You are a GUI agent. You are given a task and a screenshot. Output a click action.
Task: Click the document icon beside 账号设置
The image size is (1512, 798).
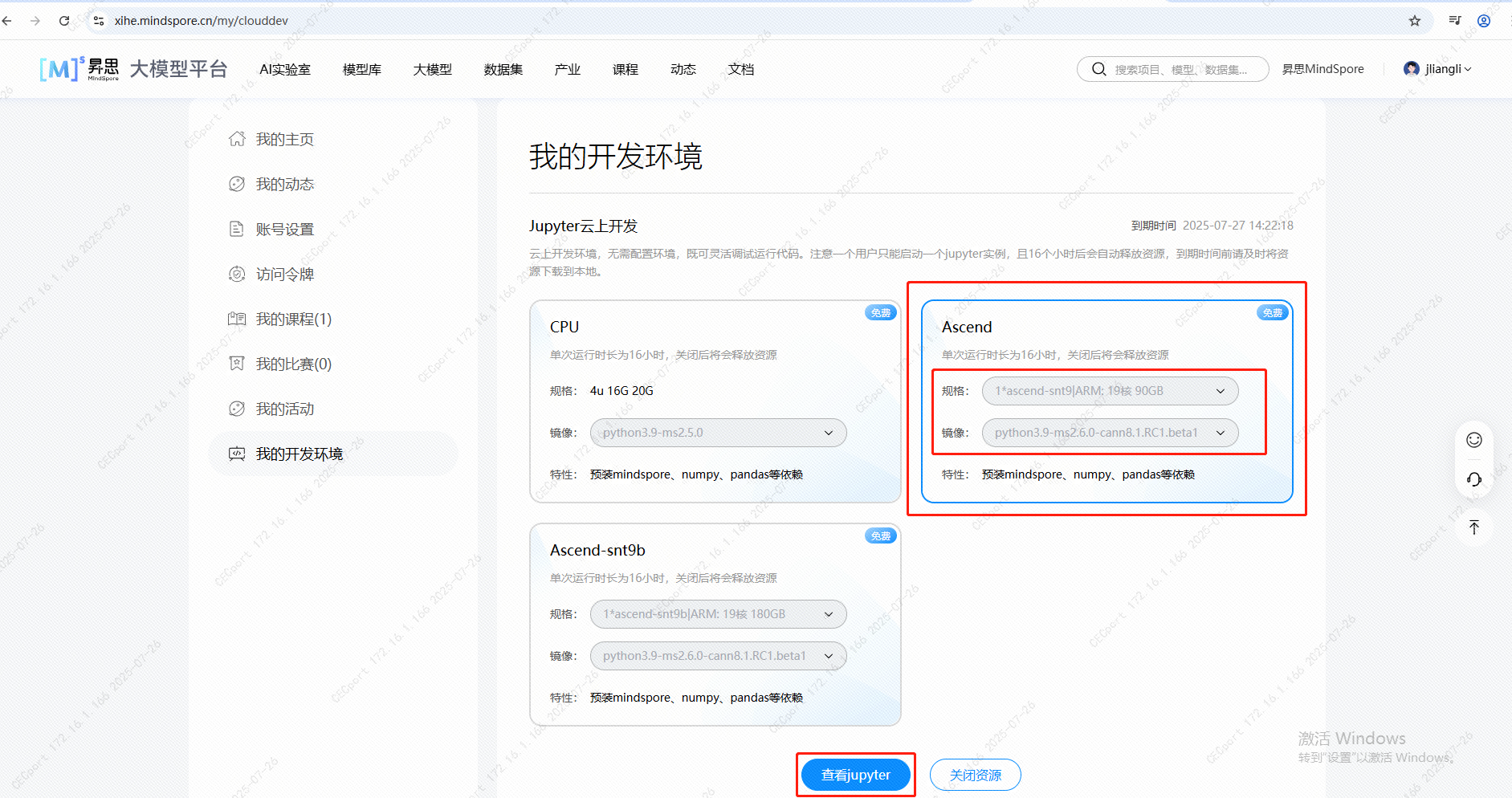[237, 229]
